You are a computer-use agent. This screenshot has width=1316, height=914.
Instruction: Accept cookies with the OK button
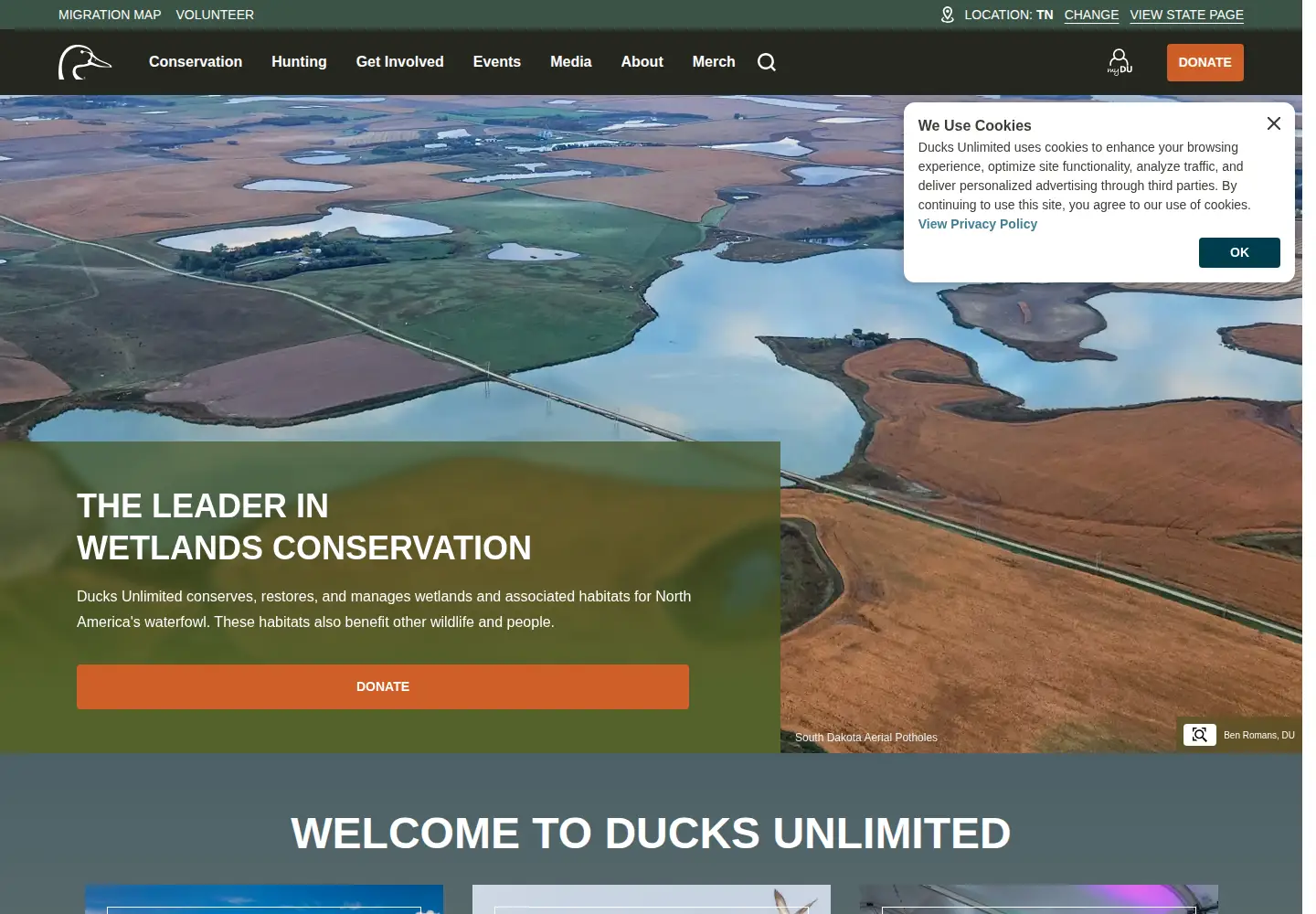1239,252
